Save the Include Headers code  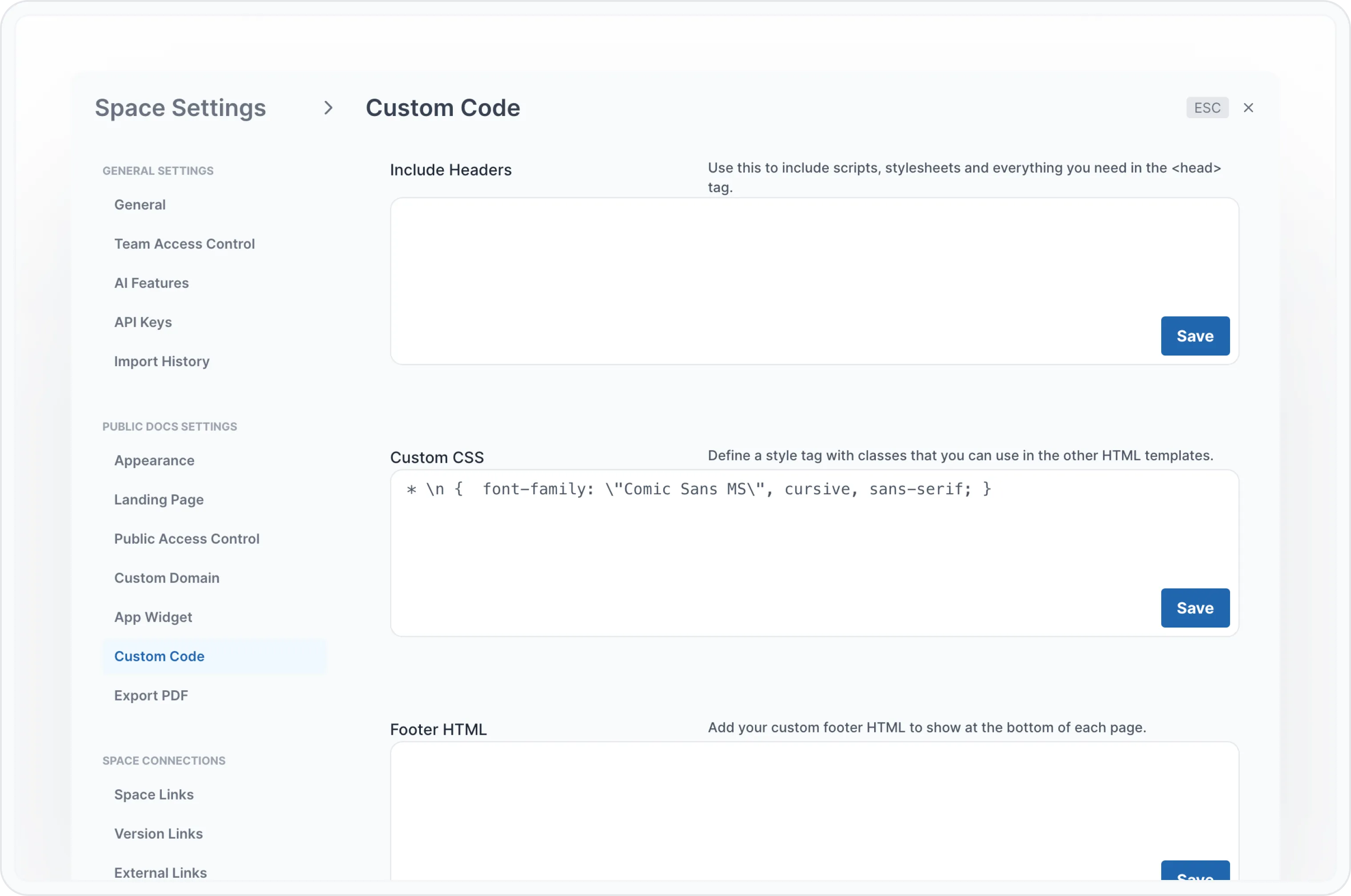tap(1195, 336)
